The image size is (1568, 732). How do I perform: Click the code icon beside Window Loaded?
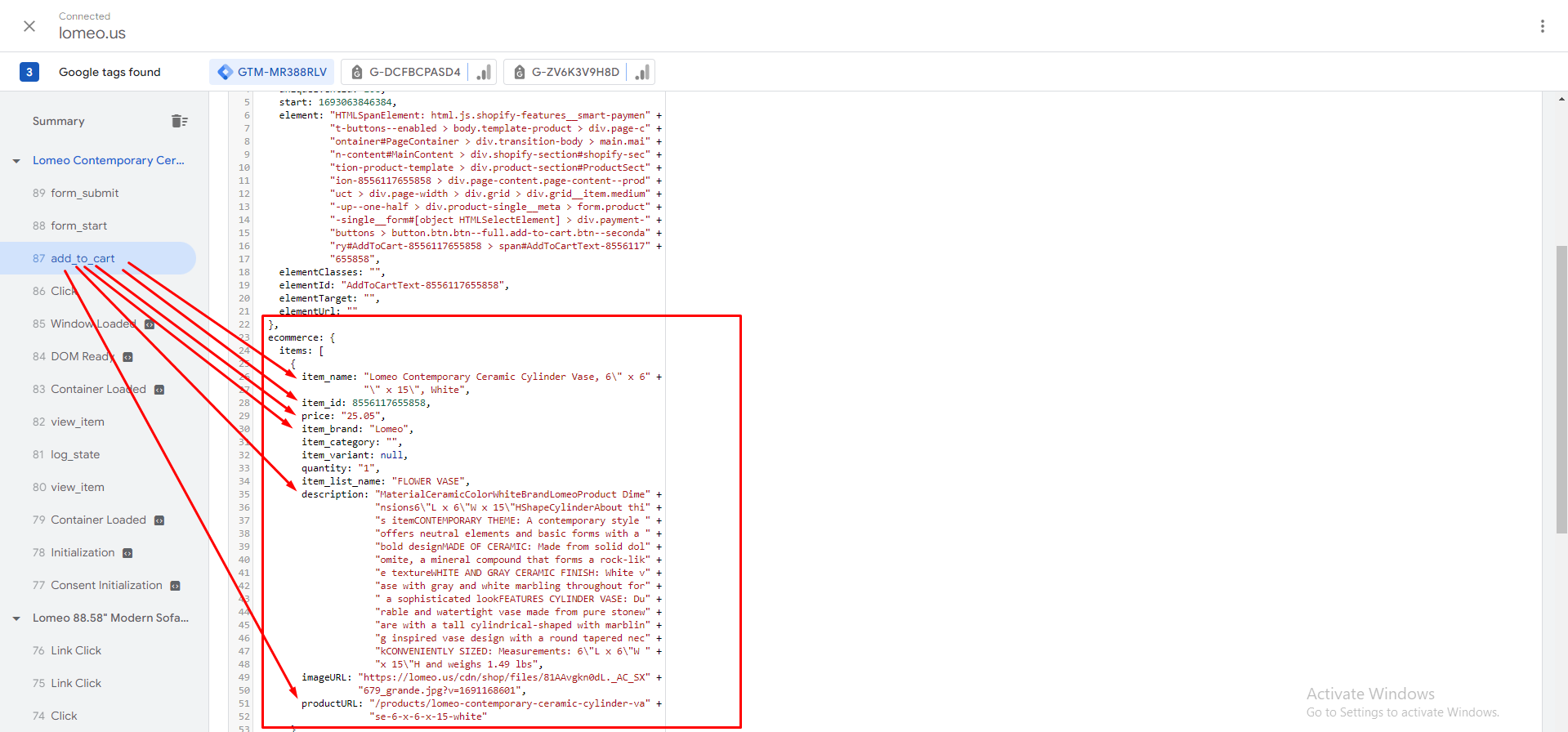click(150, 324)
